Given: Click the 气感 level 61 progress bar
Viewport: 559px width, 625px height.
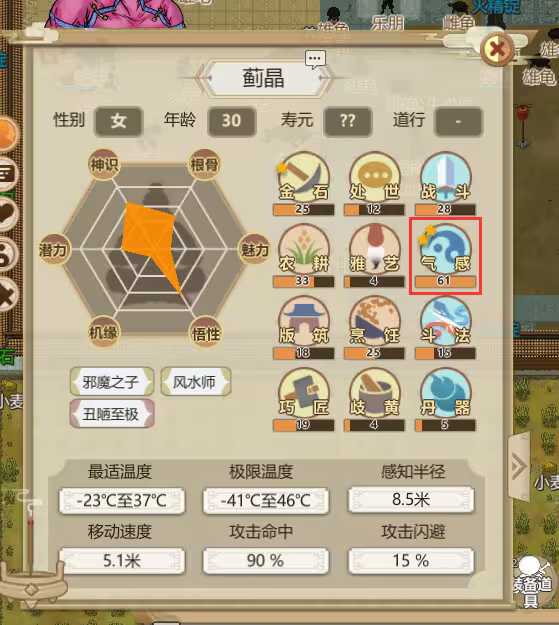Looking at the screenshot, I should pyautogui.click(x=445, y=281).
